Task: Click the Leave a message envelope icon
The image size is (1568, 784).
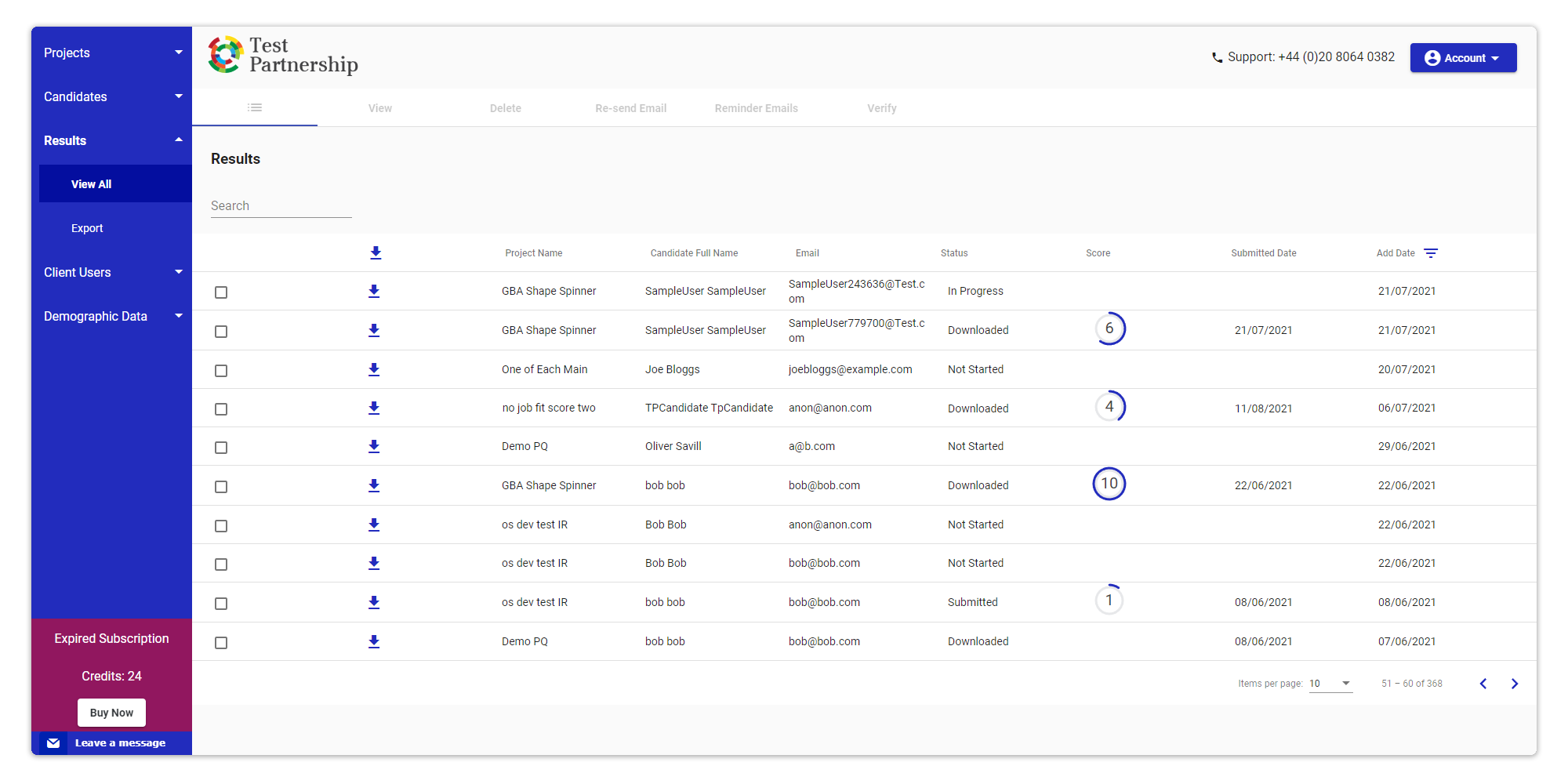Action: pyautogui.click(x=53, y=743)
